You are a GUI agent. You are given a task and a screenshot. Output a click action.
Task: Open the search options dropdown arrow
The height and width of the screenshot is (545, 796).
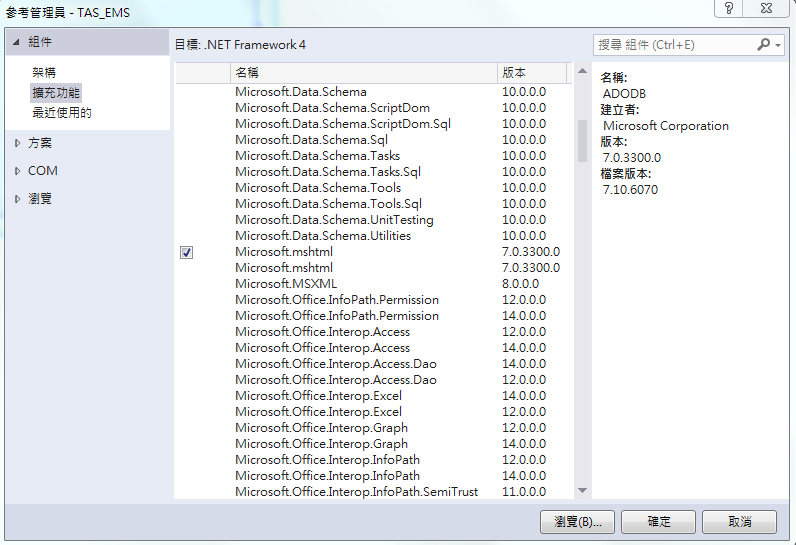point(778,45)
